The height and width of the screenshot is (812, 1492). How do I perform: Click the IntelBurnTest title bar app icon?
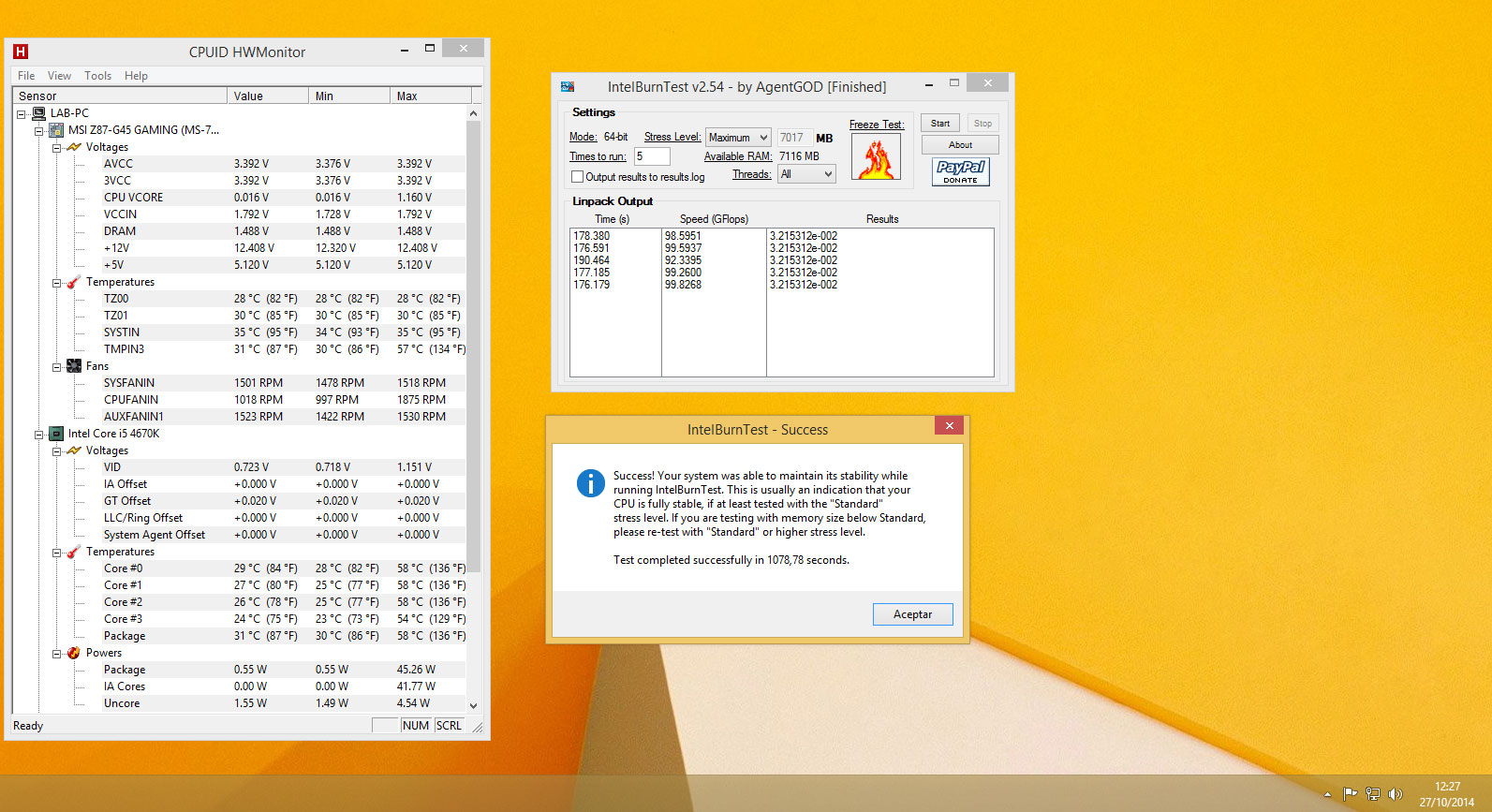(x=568, y=86)
